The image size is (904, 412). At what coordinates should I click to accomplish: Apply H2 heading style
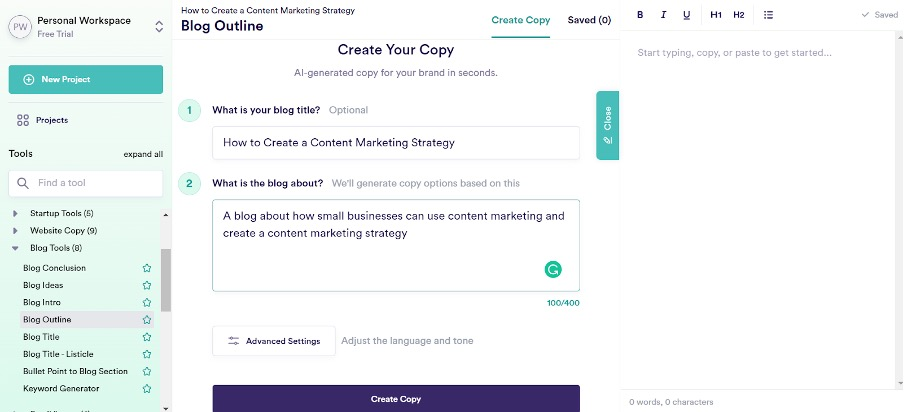[x=738, y=15]
